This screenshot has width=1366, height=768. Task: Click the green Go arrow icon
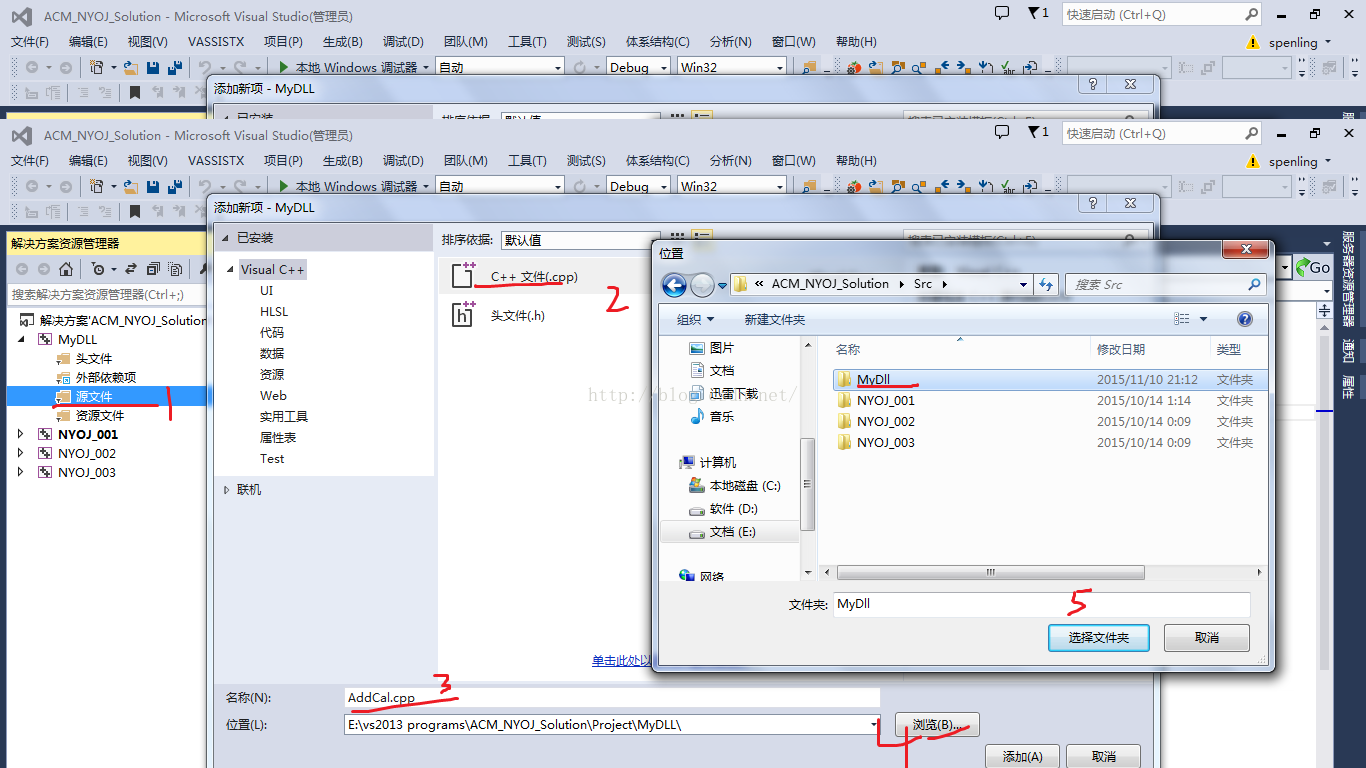1304,267
